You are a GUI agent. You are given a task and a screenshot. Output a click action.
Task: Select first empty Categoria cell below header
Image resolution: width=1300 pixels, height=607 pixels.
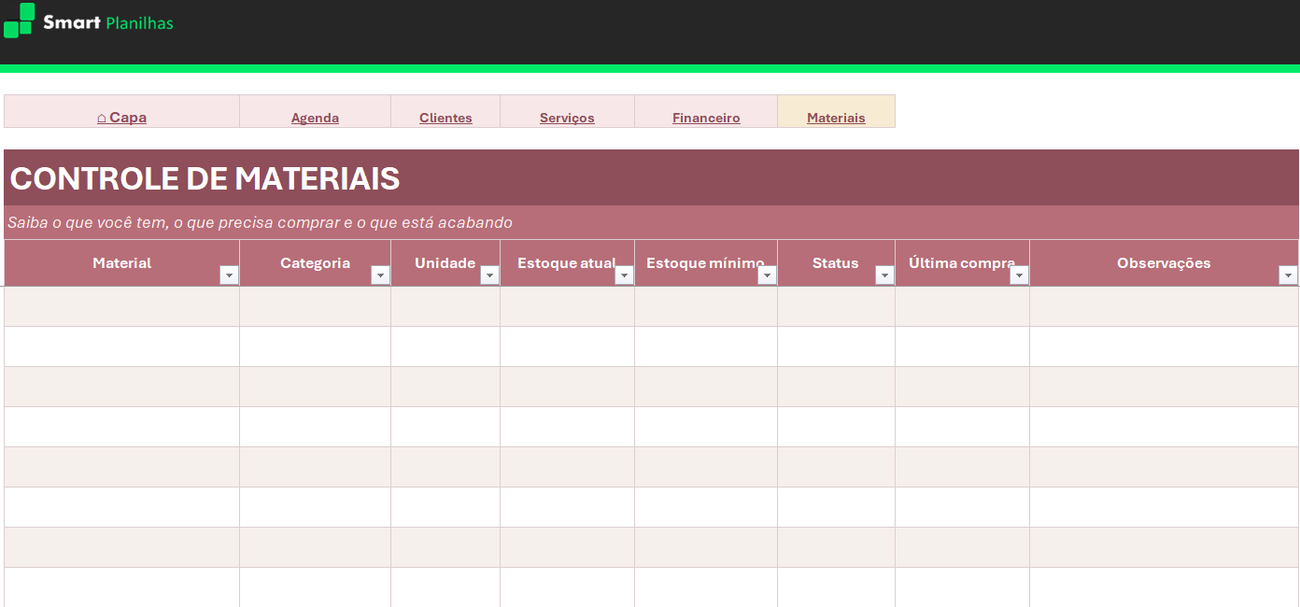pyautogui.click(x=315, y=307)
